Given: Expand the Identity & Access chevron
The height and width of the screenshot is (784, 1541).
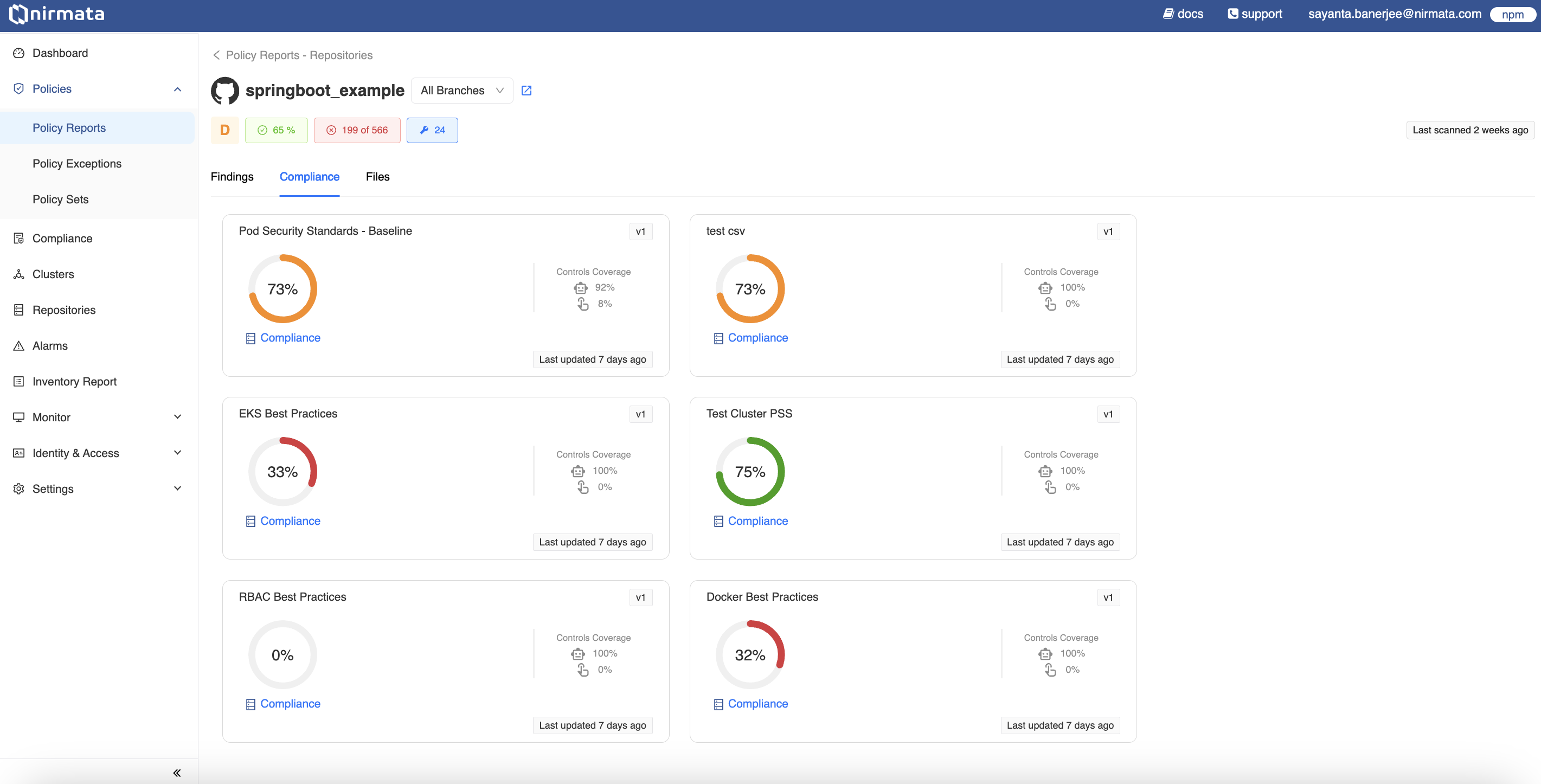Looking at the screenshot, I should point(177,453).
